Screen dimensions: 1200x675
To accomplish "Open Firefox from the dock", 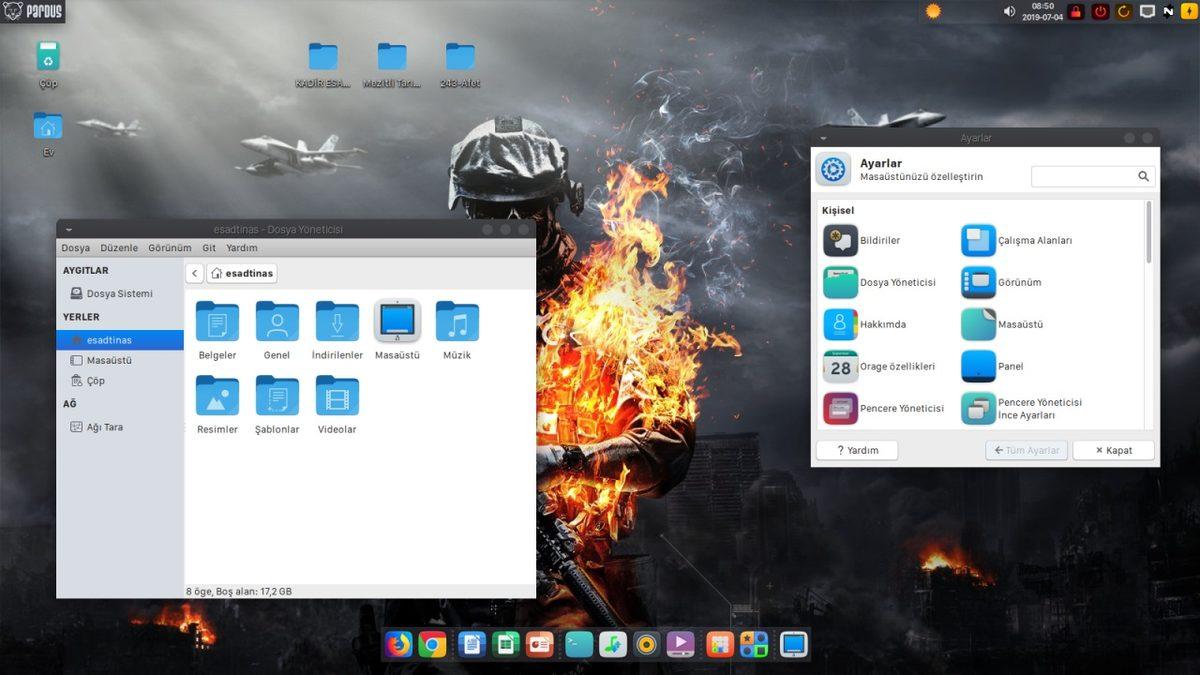I will (x=399, y=645).
